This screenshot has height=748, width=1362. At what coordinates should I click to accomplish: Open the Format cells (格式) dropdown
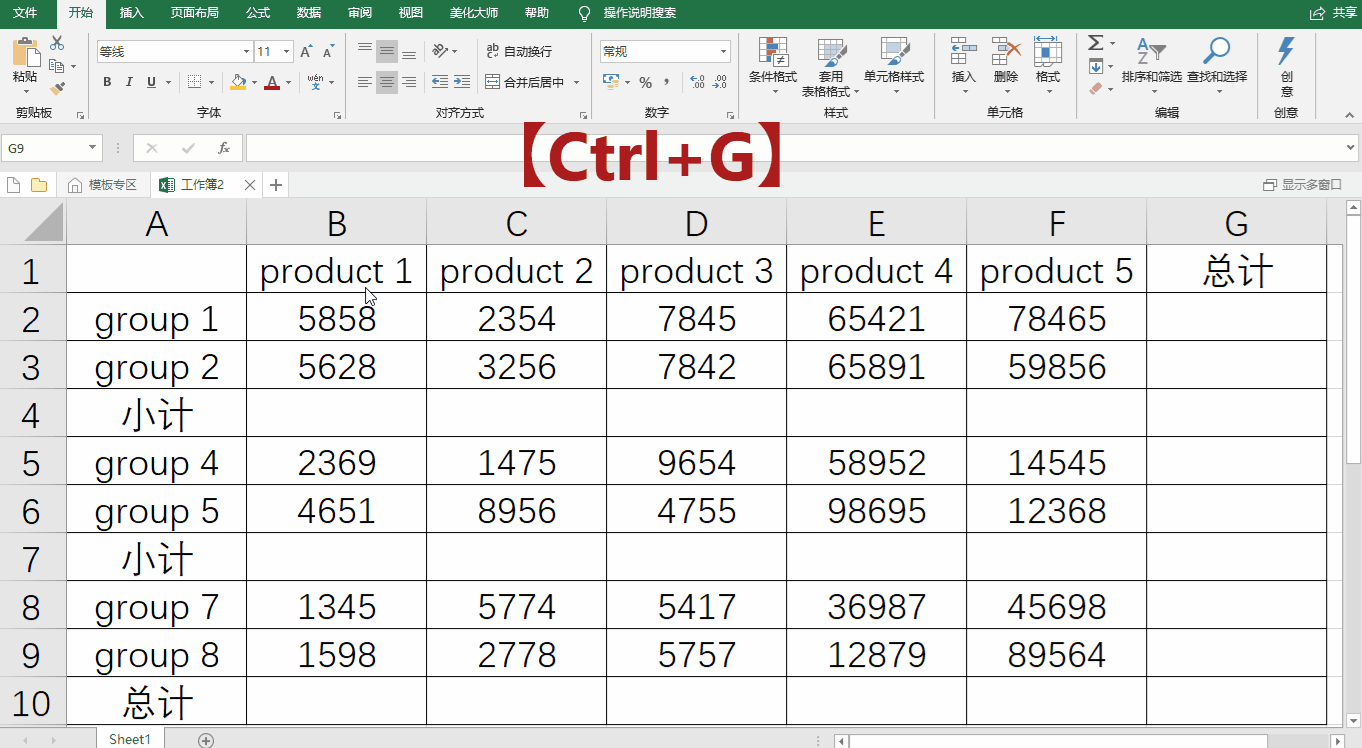pyautogui.click(x=1048, y=66)
